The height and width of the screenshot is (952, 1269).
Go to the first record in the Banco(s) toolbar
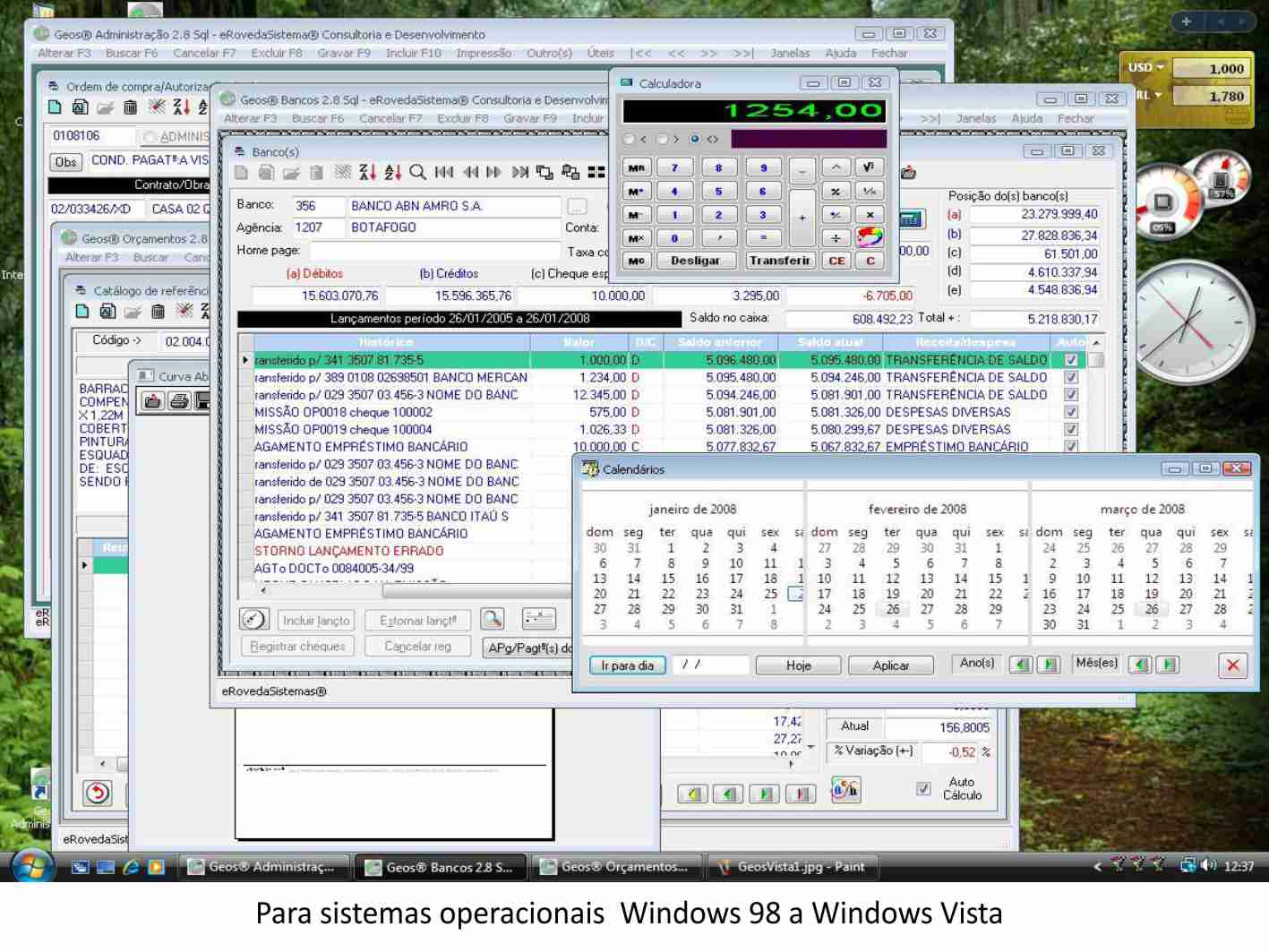coord(443,172)
